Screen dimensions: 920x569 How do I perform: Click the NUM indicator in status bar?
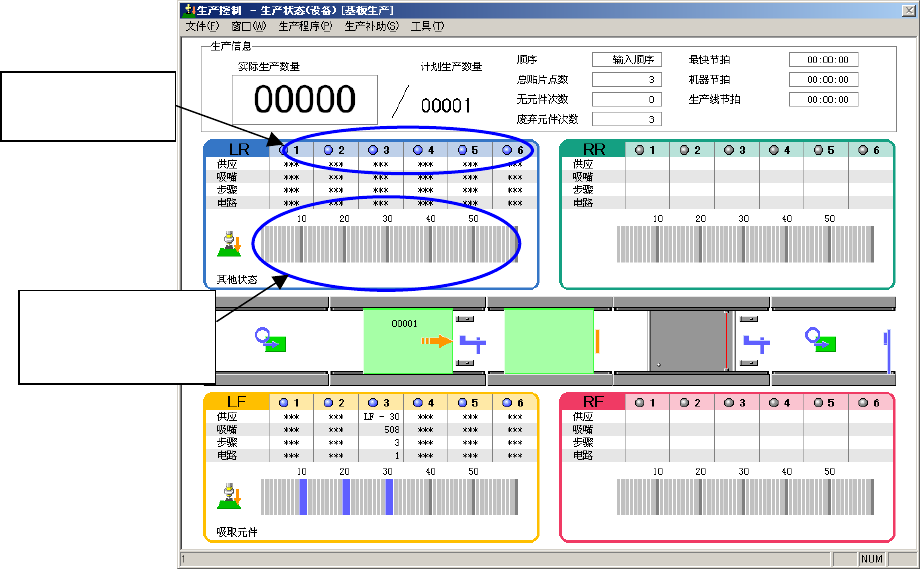pyautogui.click(x=871, y=559)
